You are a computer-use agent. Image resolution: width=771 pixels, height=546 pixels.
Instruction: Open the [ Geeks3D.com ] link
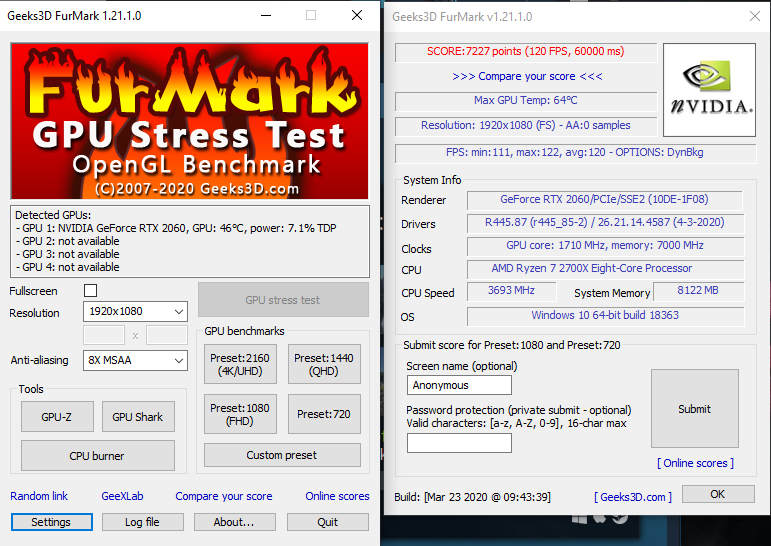click(633, 497)
